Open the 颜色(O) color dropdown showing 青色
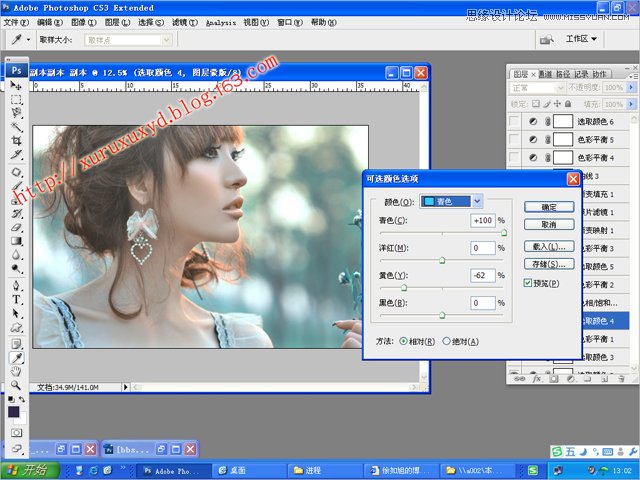 coord(451,201)
